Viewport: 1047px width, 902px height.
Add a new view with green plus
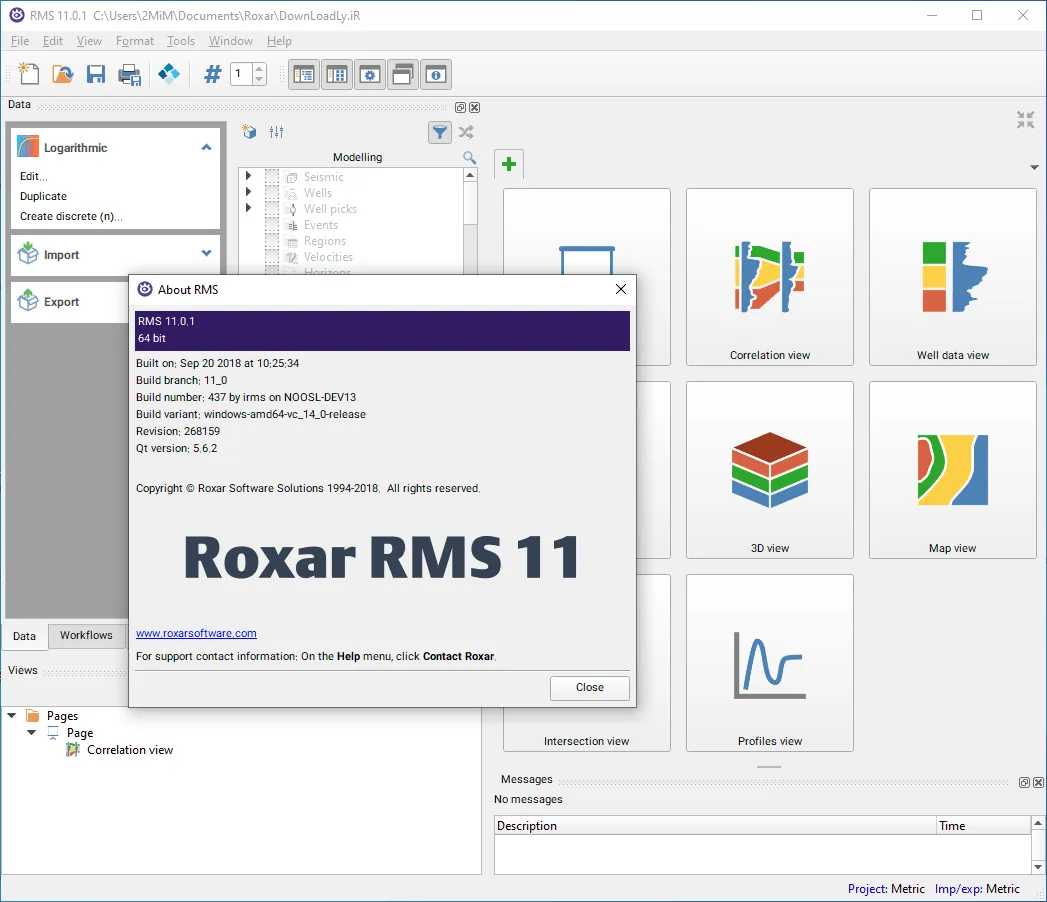[x=509, y=164]
